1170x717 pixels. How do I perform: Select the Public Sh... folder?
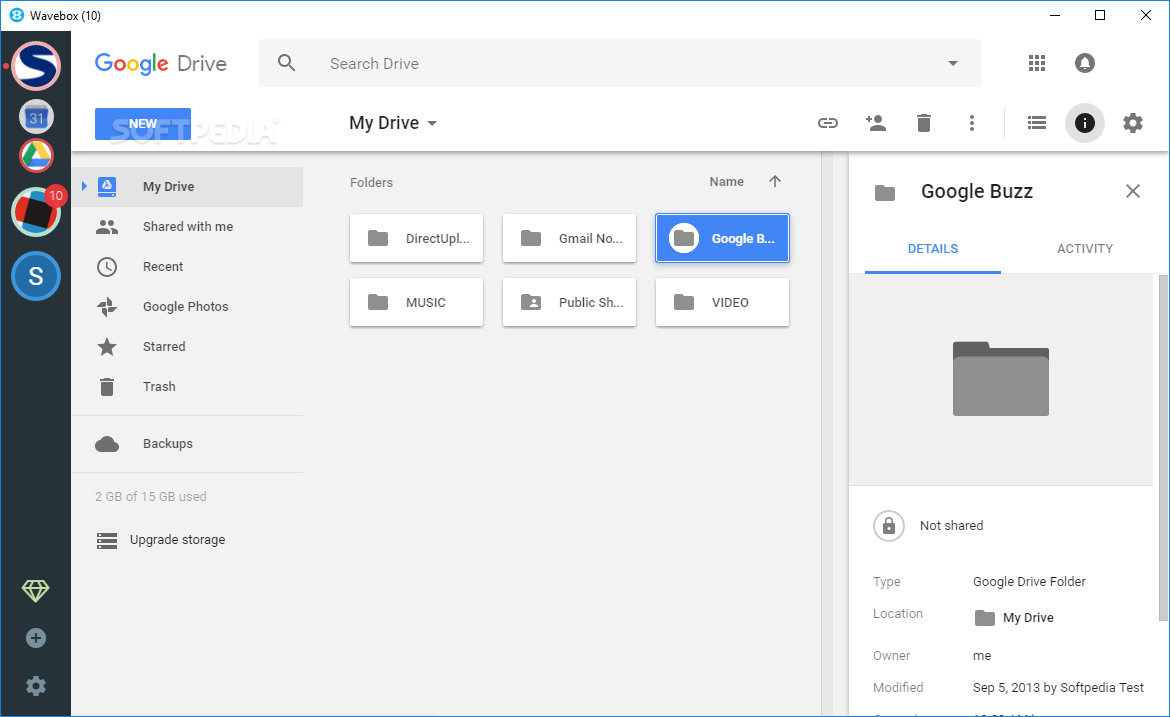click(x=569, y=302)
